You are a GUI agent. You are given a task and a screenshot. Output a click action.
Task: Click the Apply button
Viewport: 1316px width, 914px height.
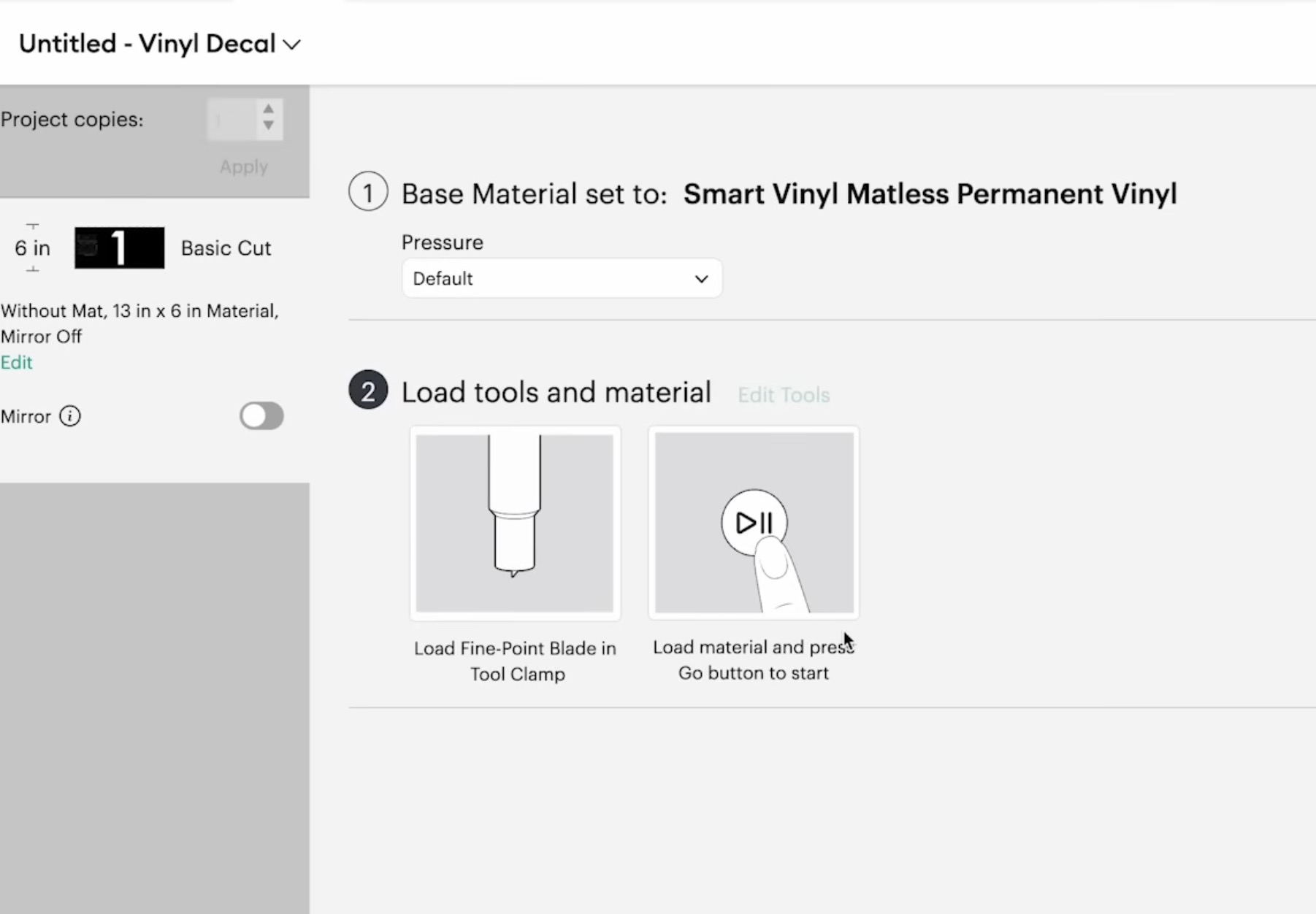pyautogui.click(x=243, y=166)
